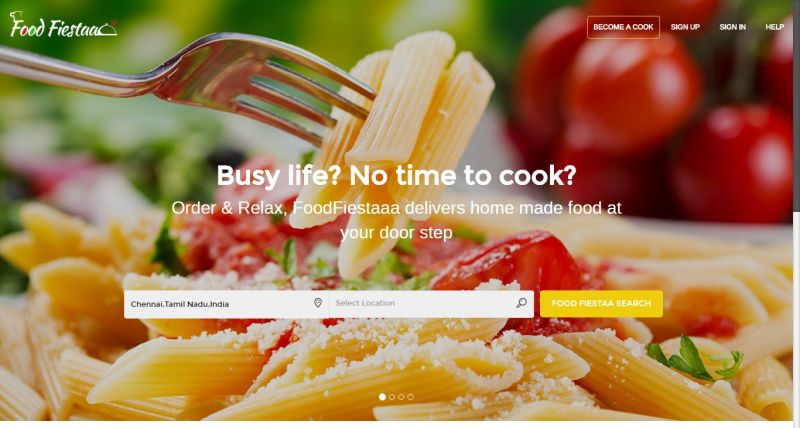Click the 'Busy life? No time to cook?' headline
800x428 pixels.
(396, 176)
